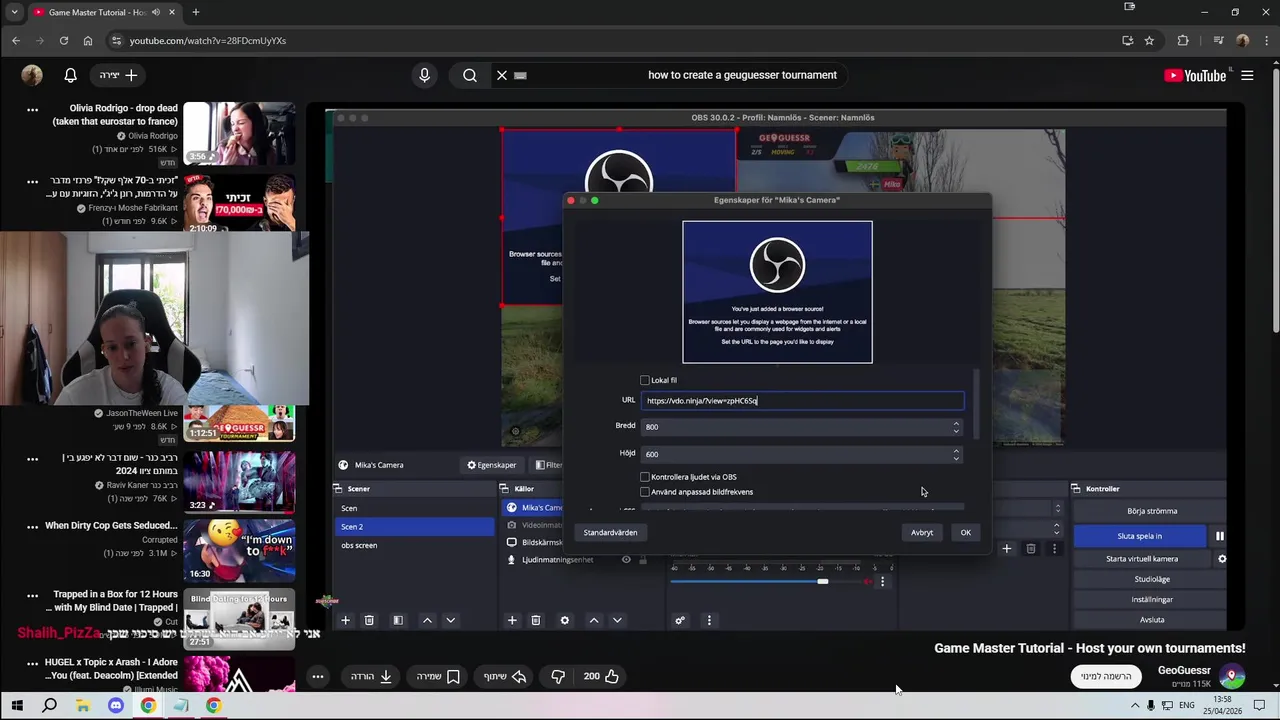Click the Standardvärden button
1280x720 pixels.
(610, 533)
